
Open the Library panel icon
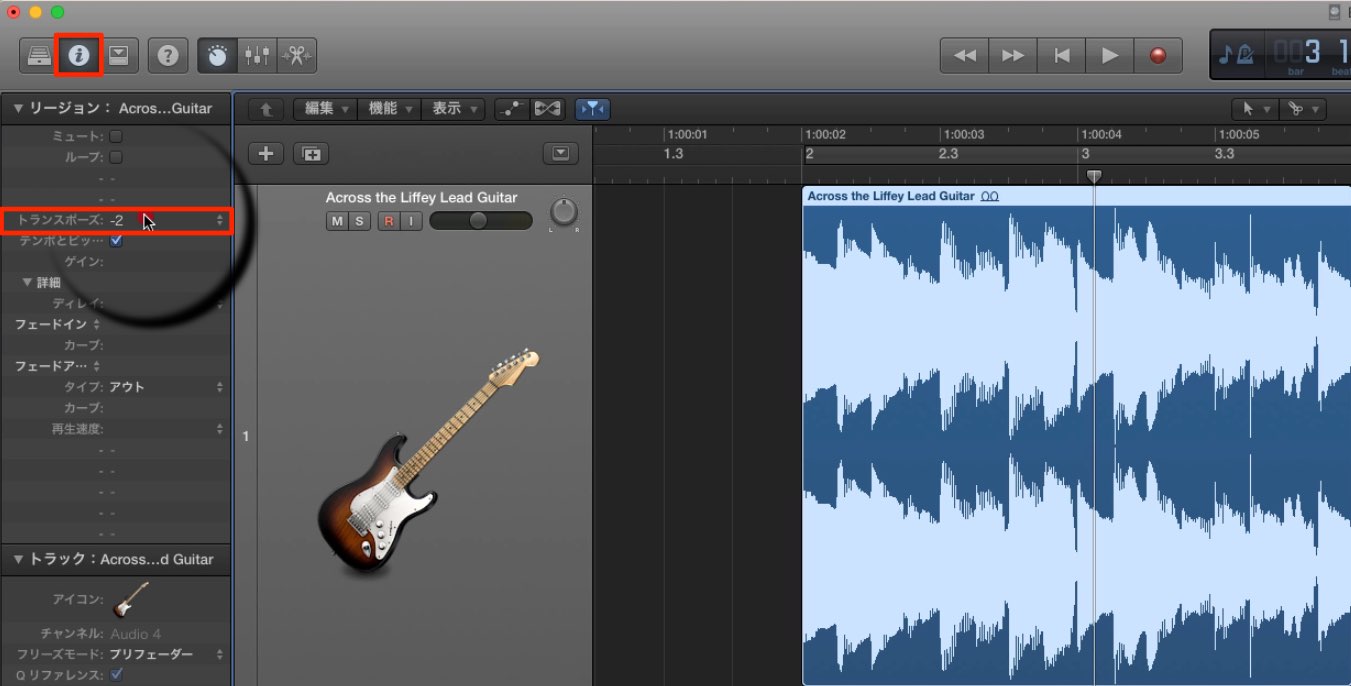click(39, 55)
